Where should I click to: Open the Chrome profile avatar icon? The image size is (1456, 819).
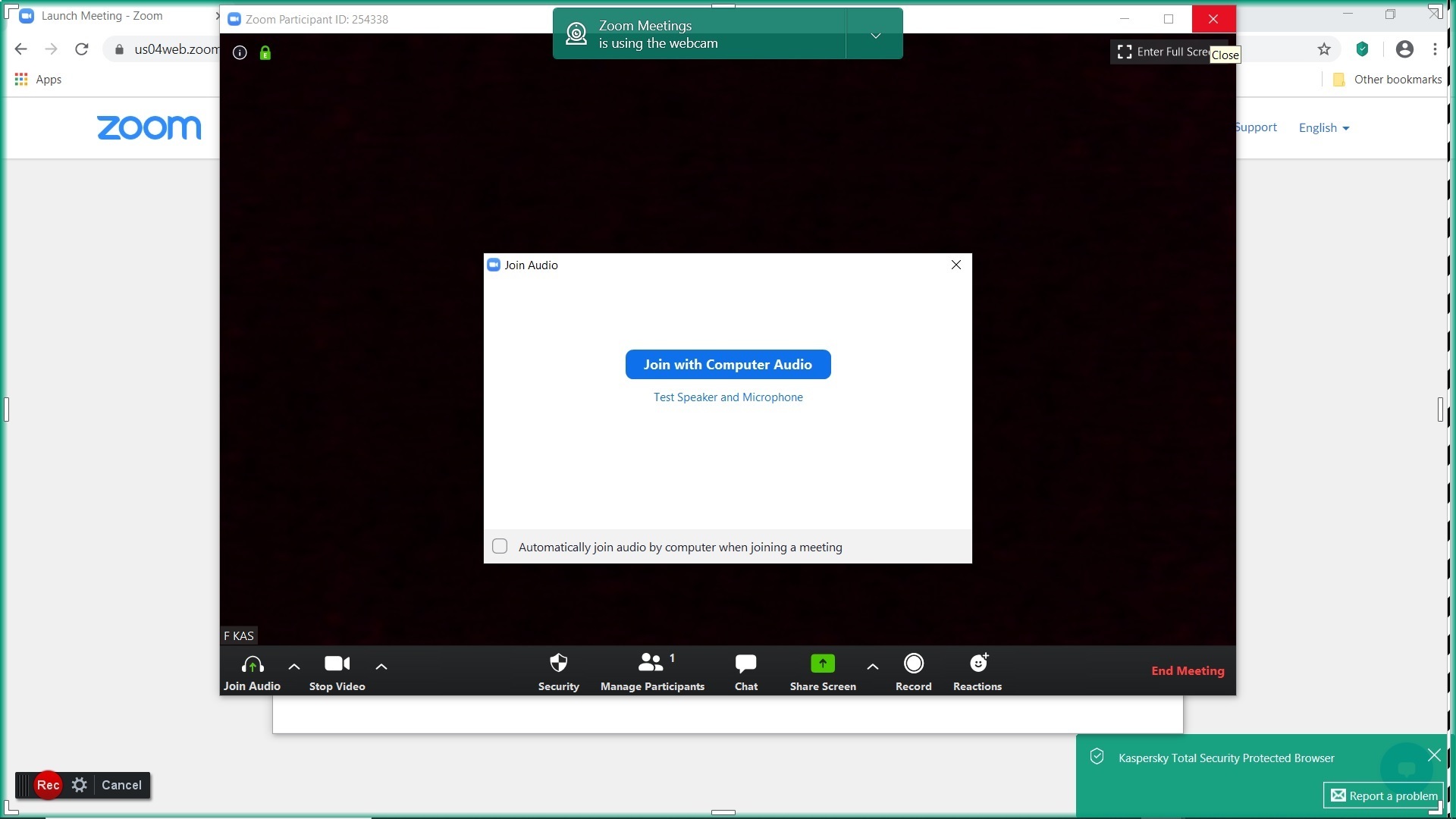(1404, 49)
